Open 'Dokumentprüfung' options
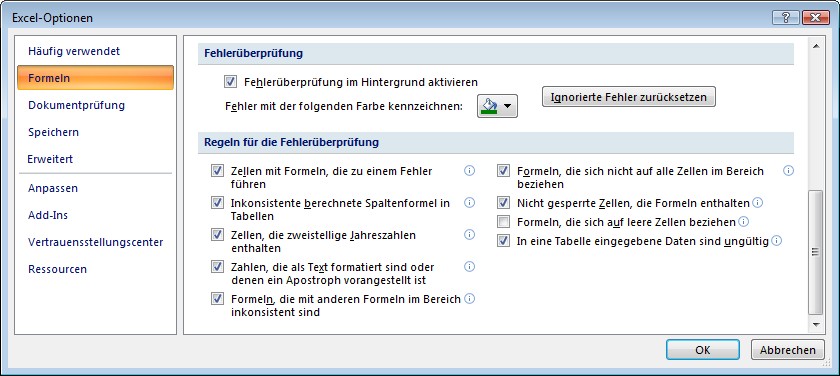840x376 pixels. point(95,105)
